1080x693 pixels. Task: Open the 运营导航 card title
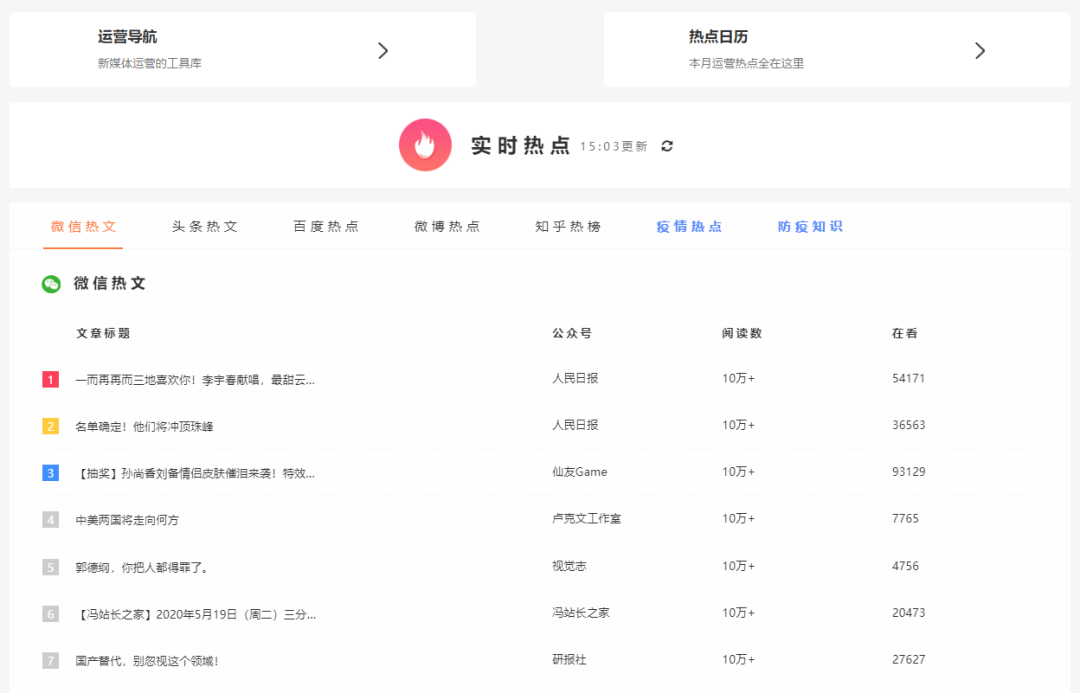tap(127, 37)
